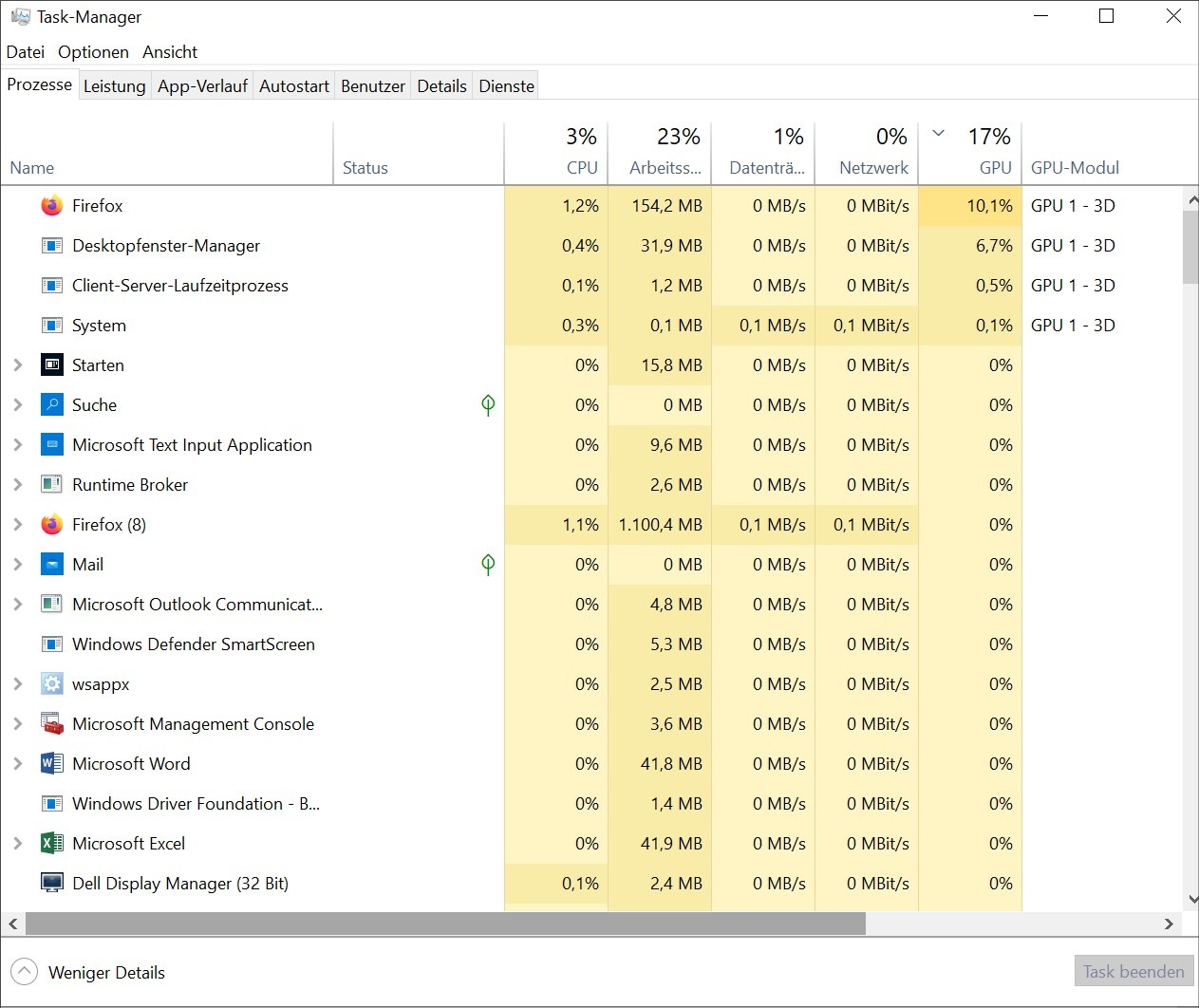Click the Microsoft Management Console toolbox icon
The height and width of the screenshot is (1008, 1199).
(x=52, y=724)
